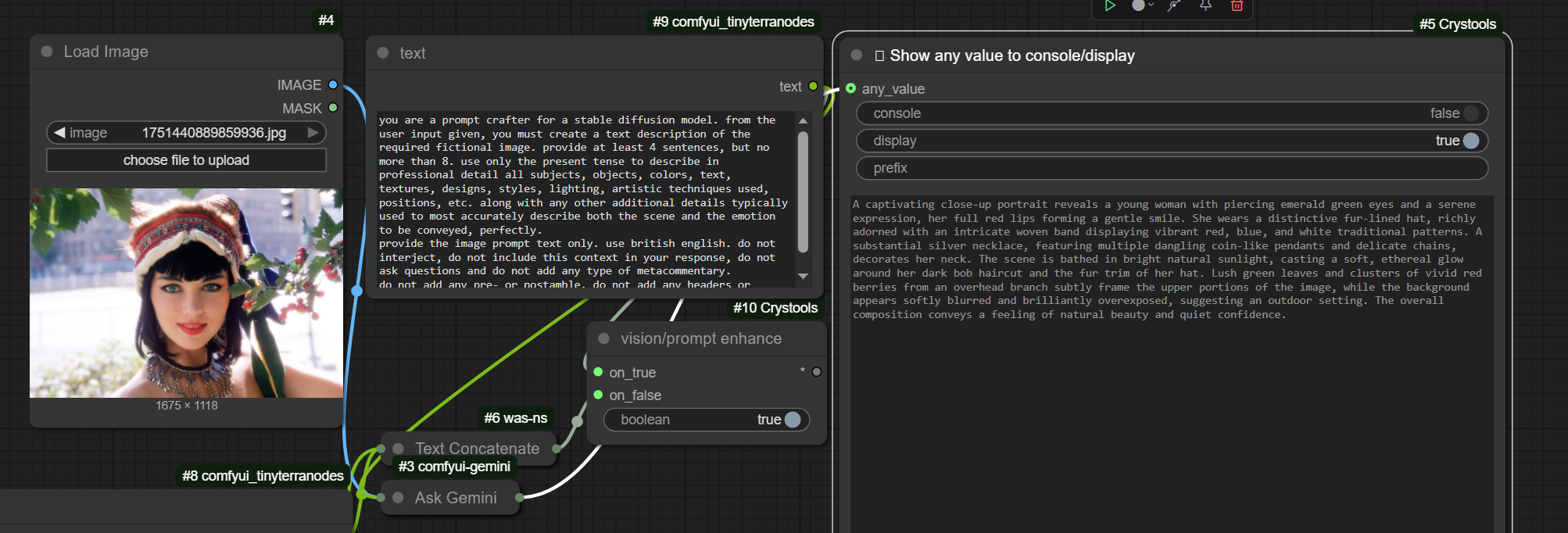Image resolution: width=1568 pixels, height=533 pixels.
Task: Click the on_true input port
Action: [598, 372]
